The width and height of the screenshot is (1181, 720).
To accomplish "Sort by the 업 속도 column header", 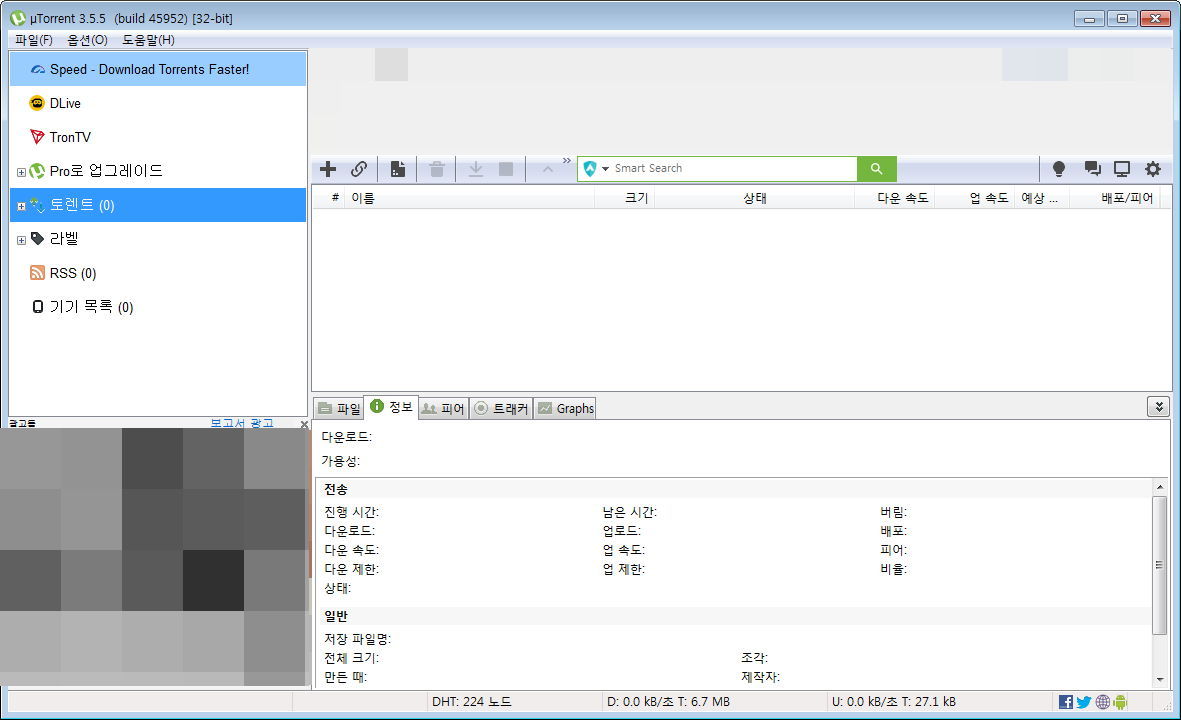I will tap(974, 198).
